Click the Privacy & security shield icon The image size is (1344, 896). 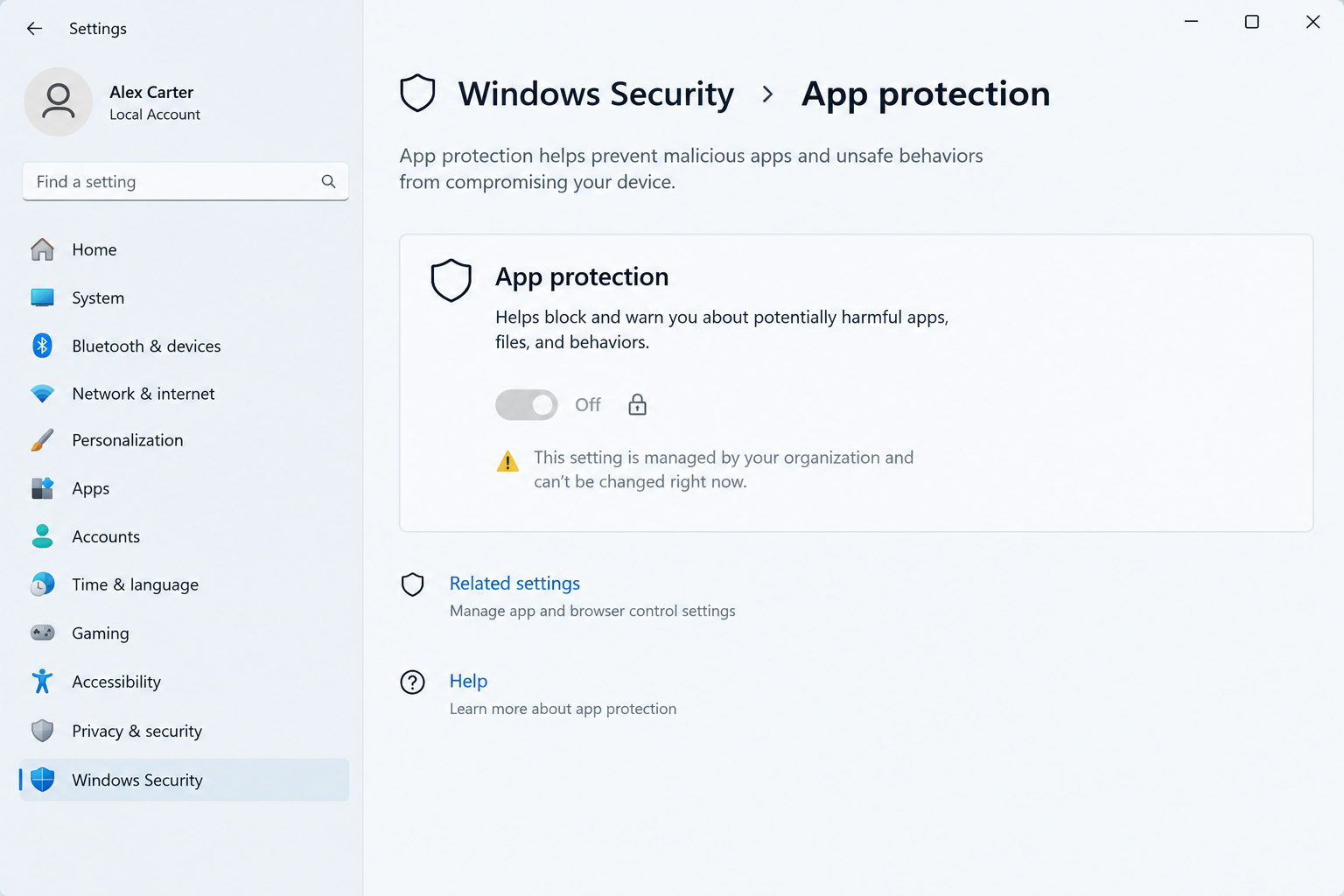[42, 731]
